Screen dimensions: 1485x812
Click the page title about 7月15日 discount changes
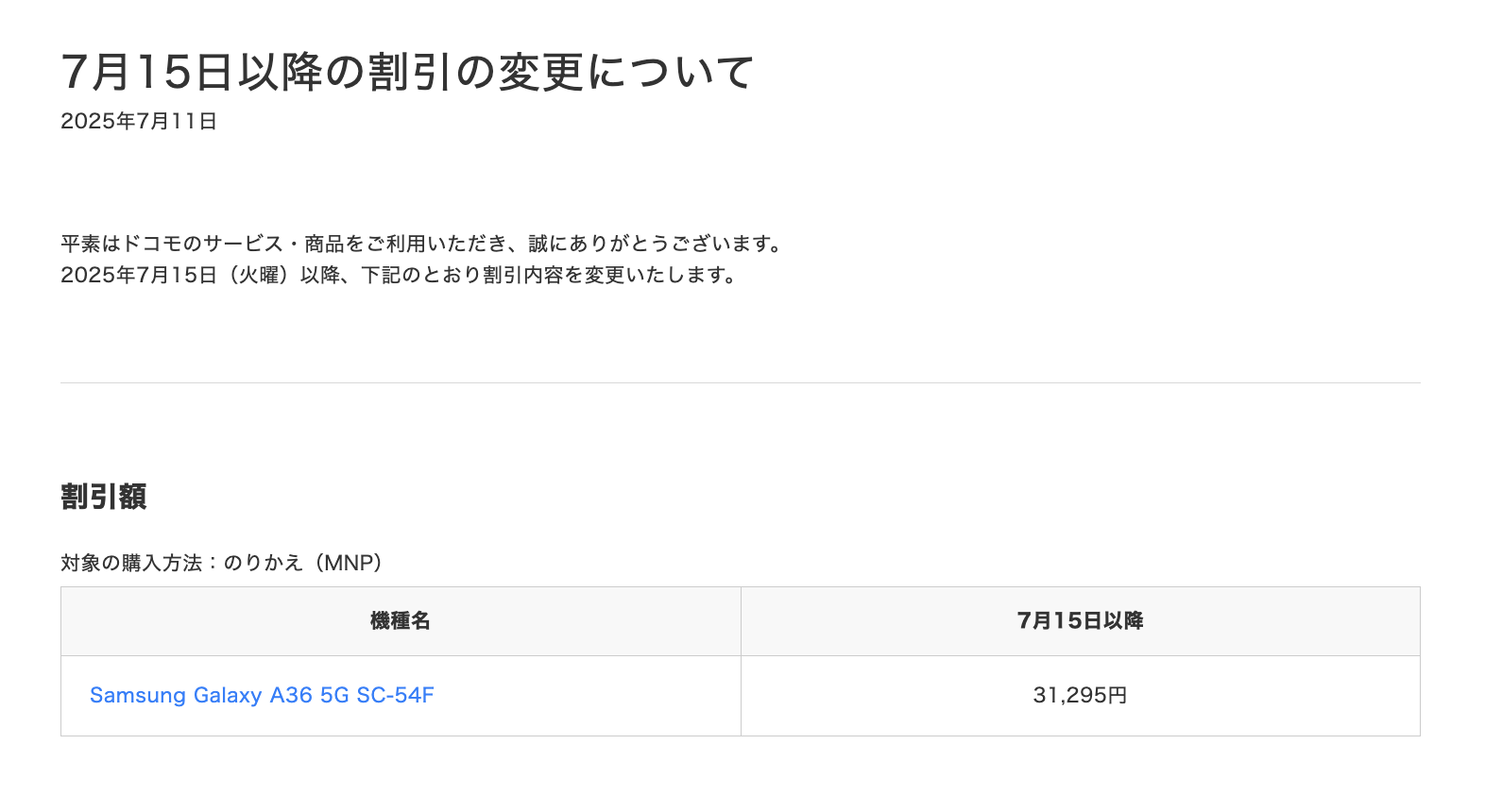pos(407,72)
